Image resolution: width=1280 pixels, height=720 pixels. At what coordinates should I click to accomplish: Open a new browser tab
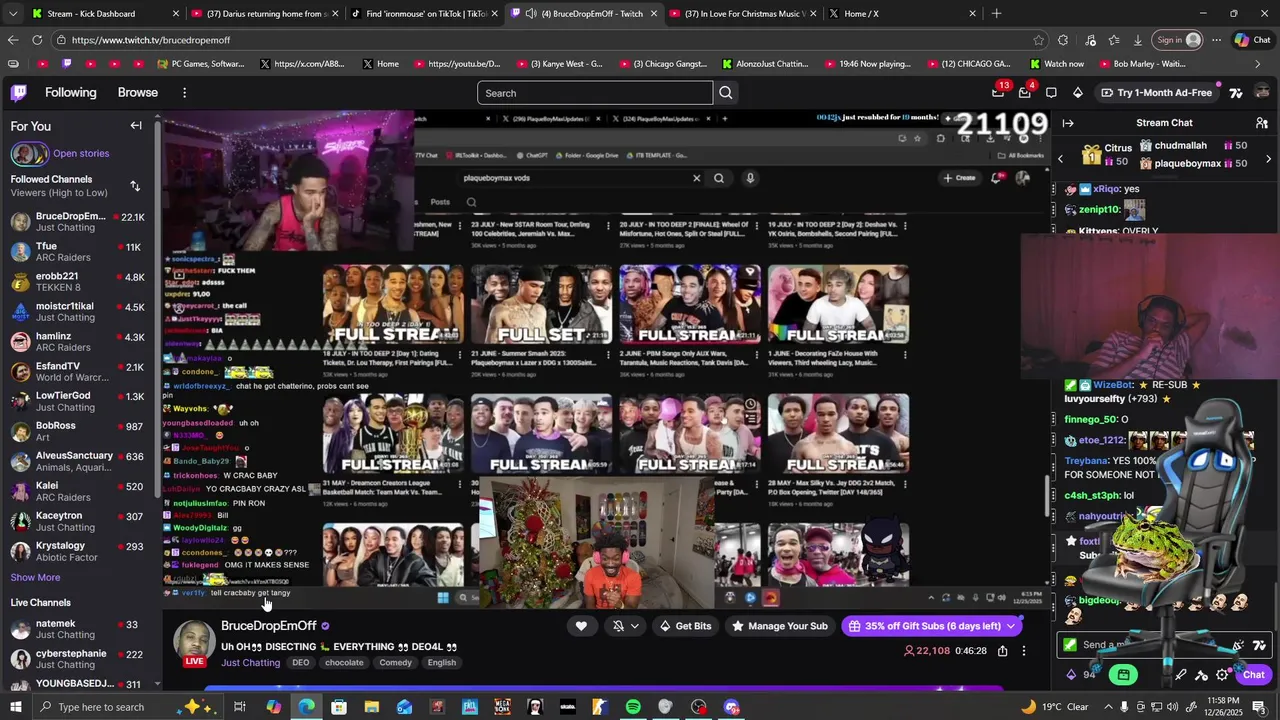coord(996,13)
